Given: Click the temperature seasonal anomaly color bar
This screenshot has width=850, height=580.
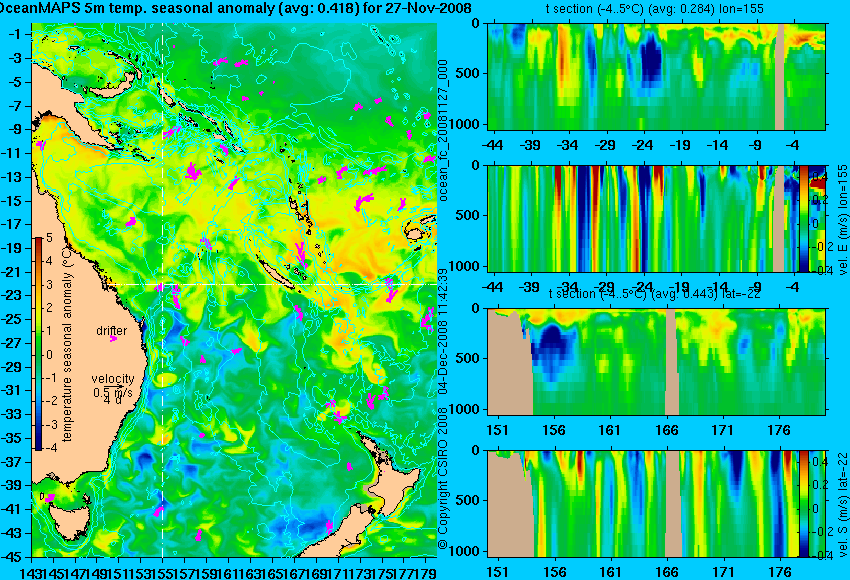Looking at the screenshot, I should tap(38, 344).
